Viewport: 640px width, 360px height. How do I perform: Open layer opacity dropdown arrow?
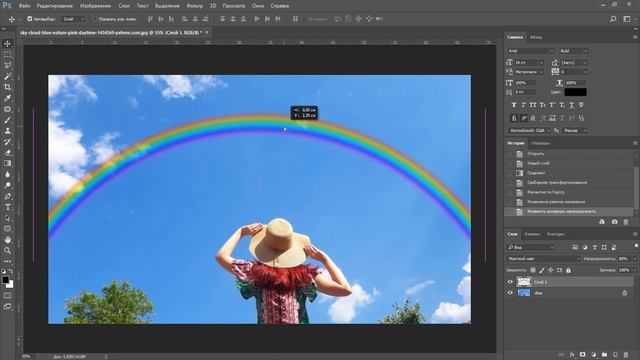click(635, 259)
